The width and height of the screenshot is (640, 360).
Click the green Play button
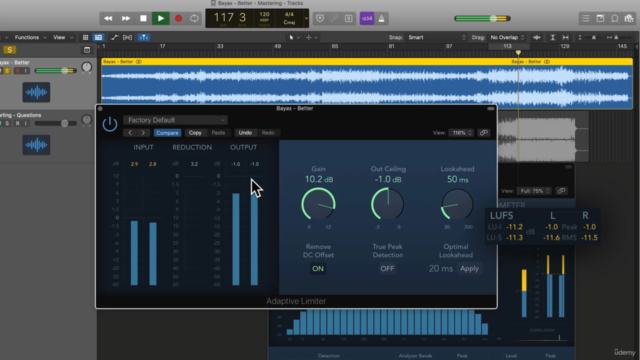[x=161, y=18]
